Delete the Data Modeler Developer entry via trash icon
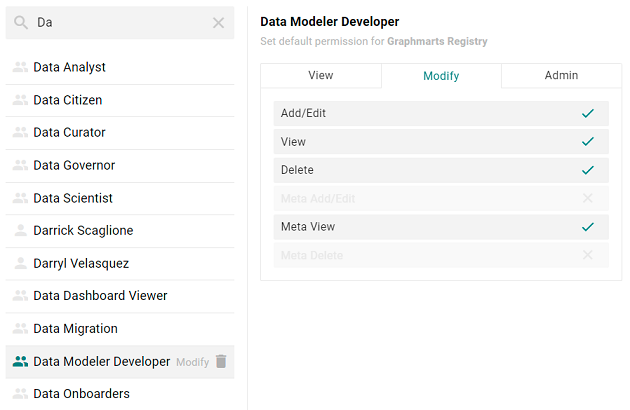630x410 pixels. tap(221, 362)
